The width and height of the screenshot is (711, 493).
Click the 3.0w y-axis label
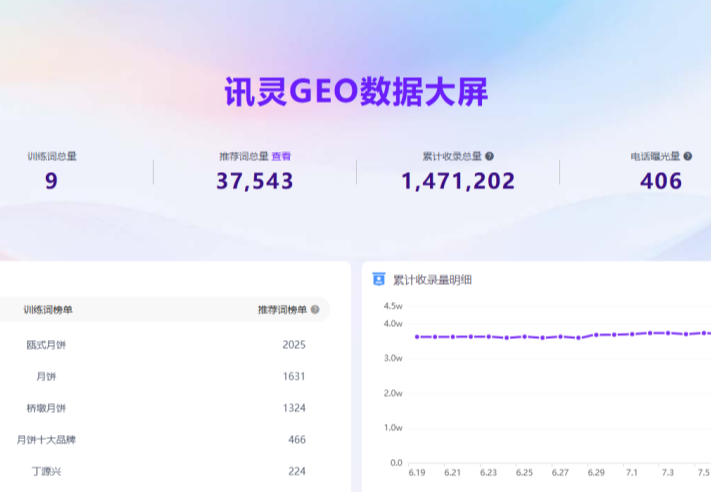coord(393,358)
